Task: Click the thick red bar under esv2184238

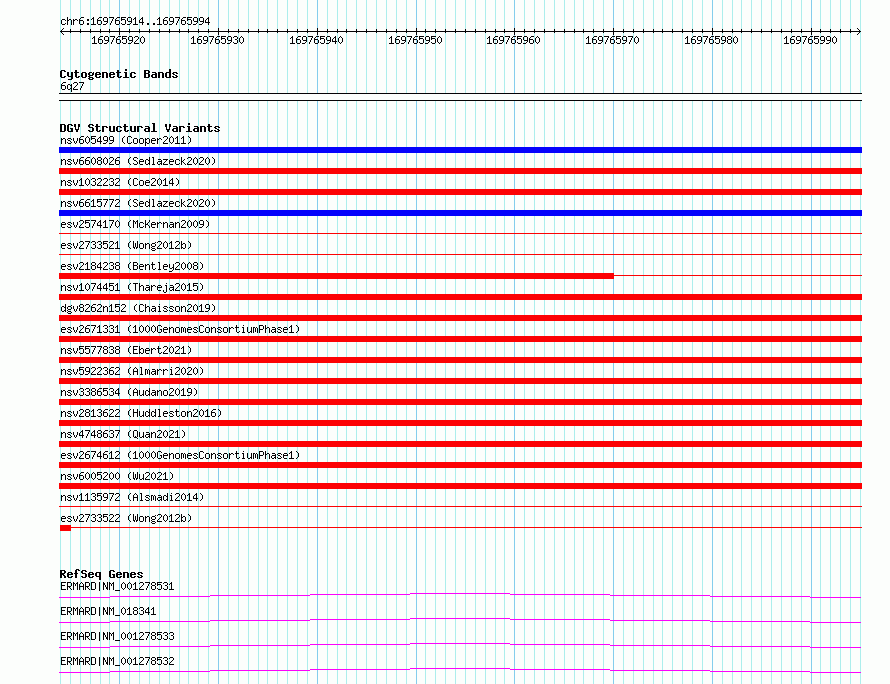Action: [x=336, y=276]
